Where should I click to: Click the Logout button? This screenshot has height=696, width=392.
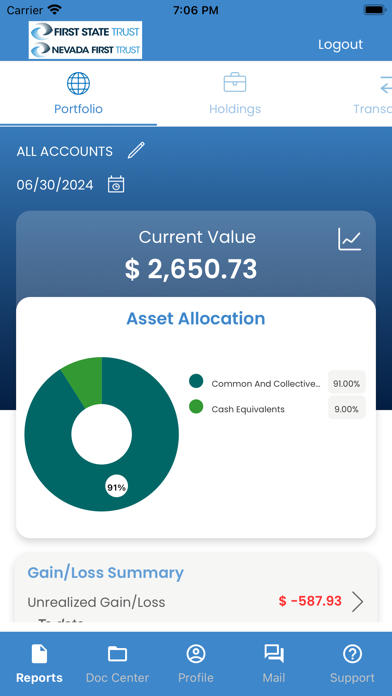click(341, 44)
